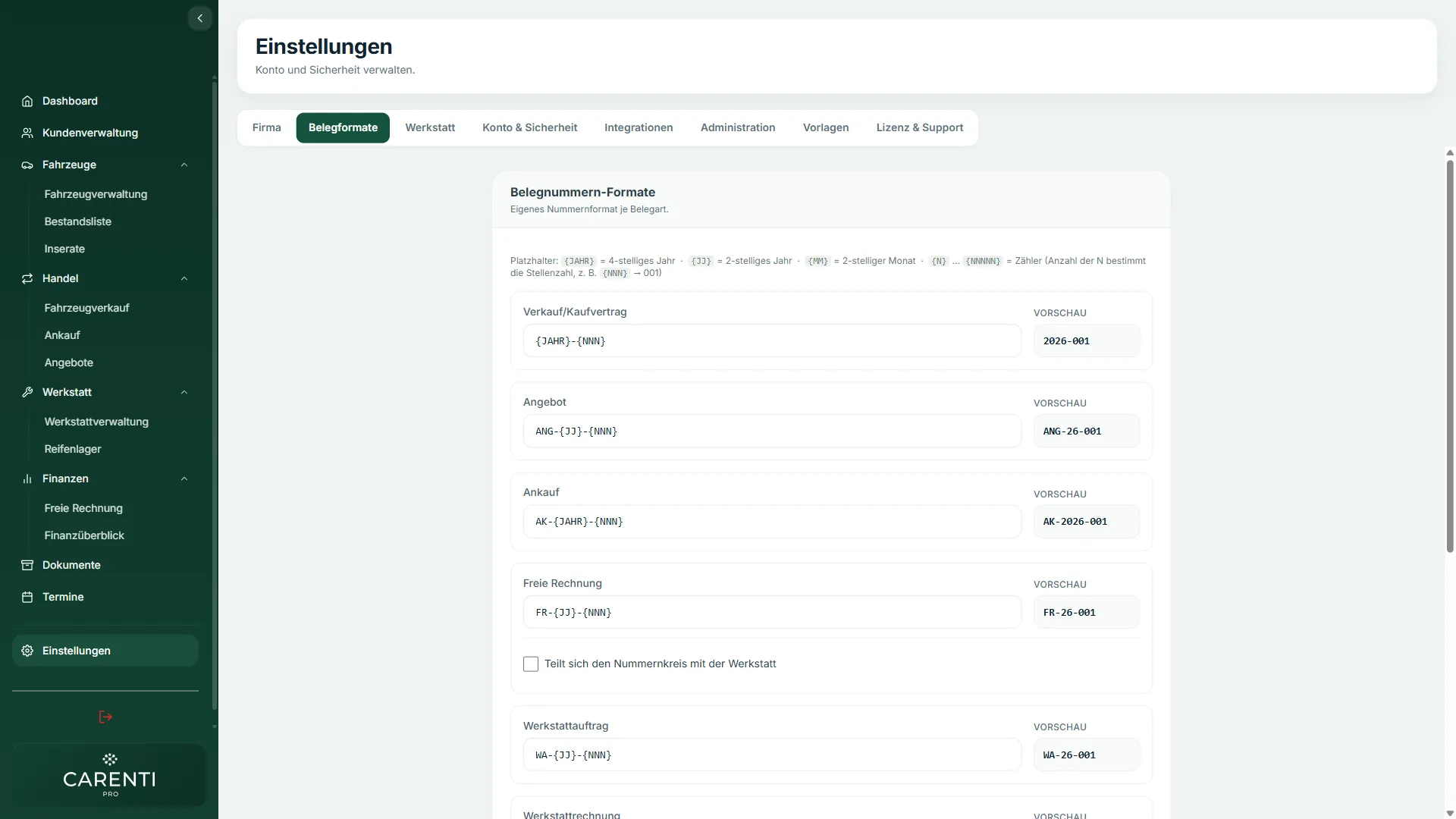Viewport: 1456px width, 819px height.
Task: Open the Lizenz & Support tab
Action: pos(920,127)
